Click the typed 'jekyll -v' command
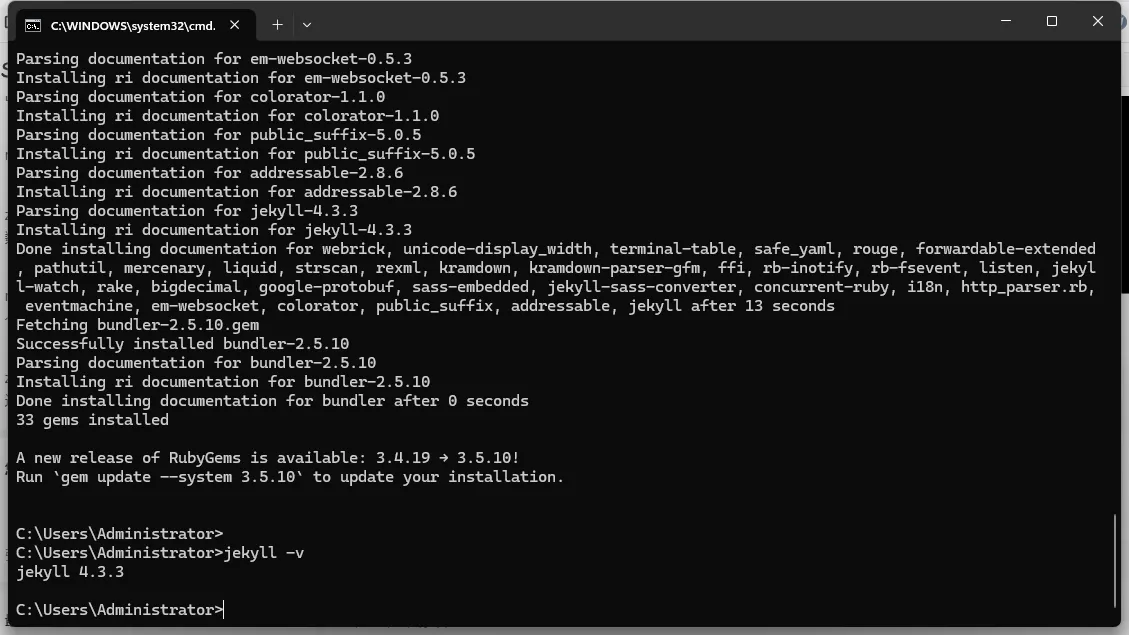 tap(264, 553)
